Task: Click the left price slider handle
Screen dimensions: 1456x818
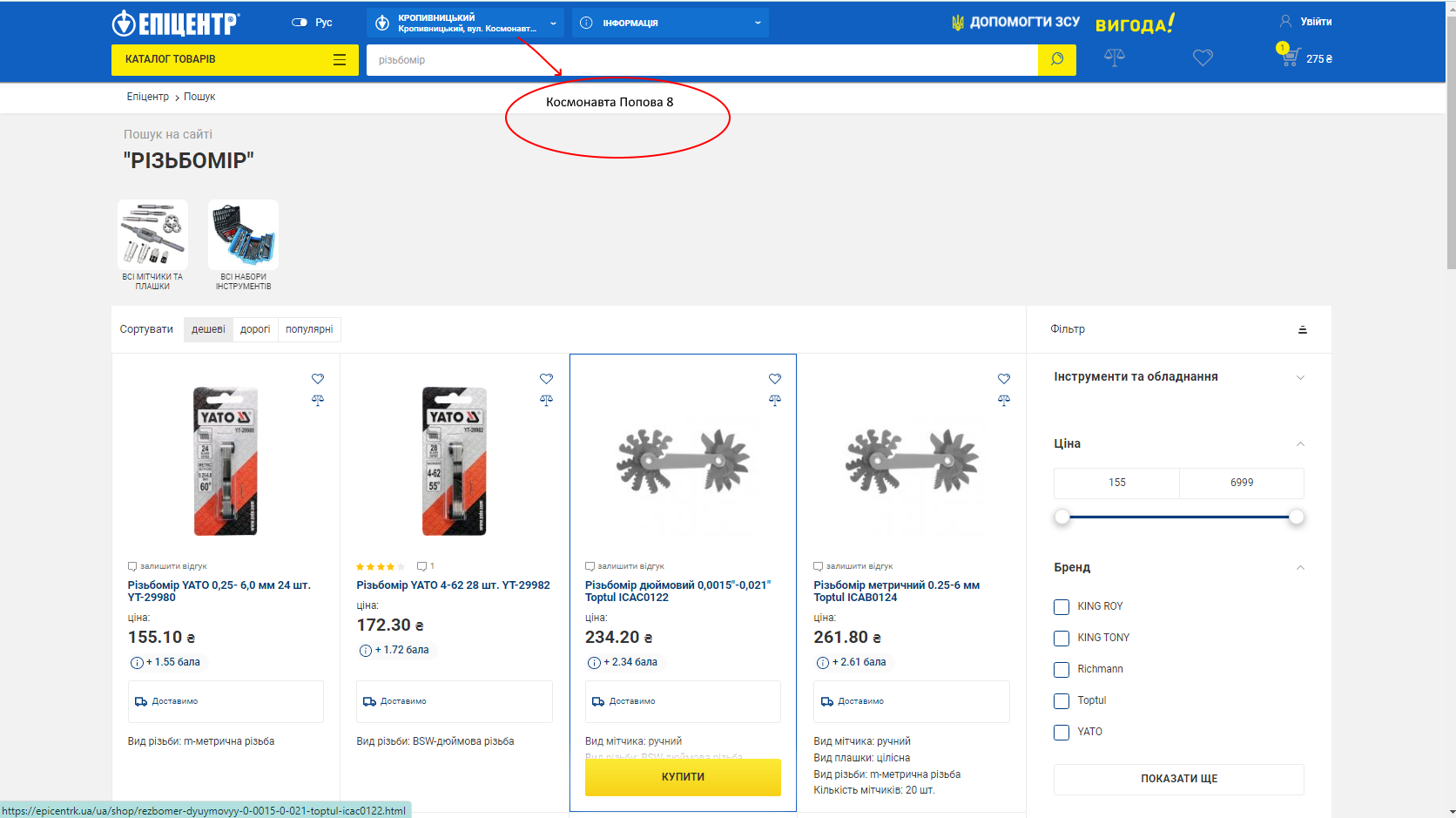Action: coord(1062,517)
